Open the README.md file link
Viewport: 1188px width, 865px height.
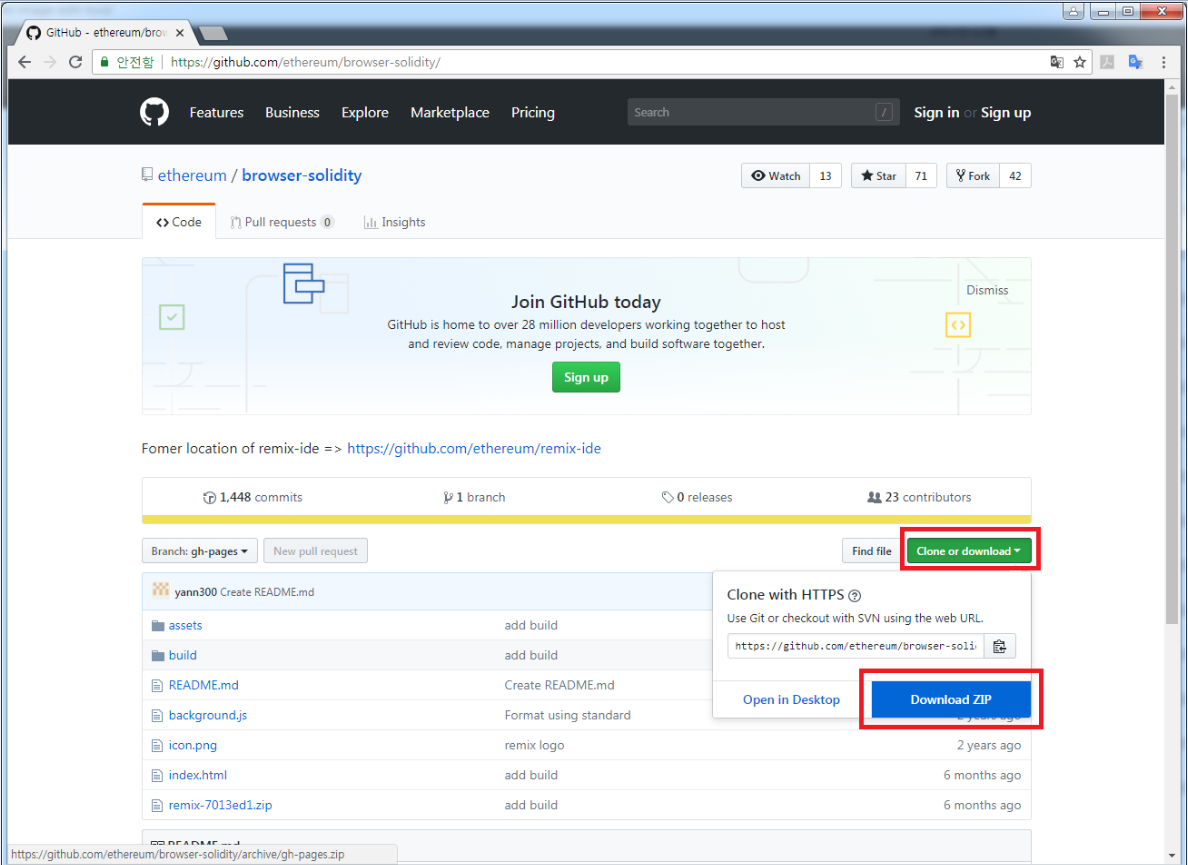202,685
